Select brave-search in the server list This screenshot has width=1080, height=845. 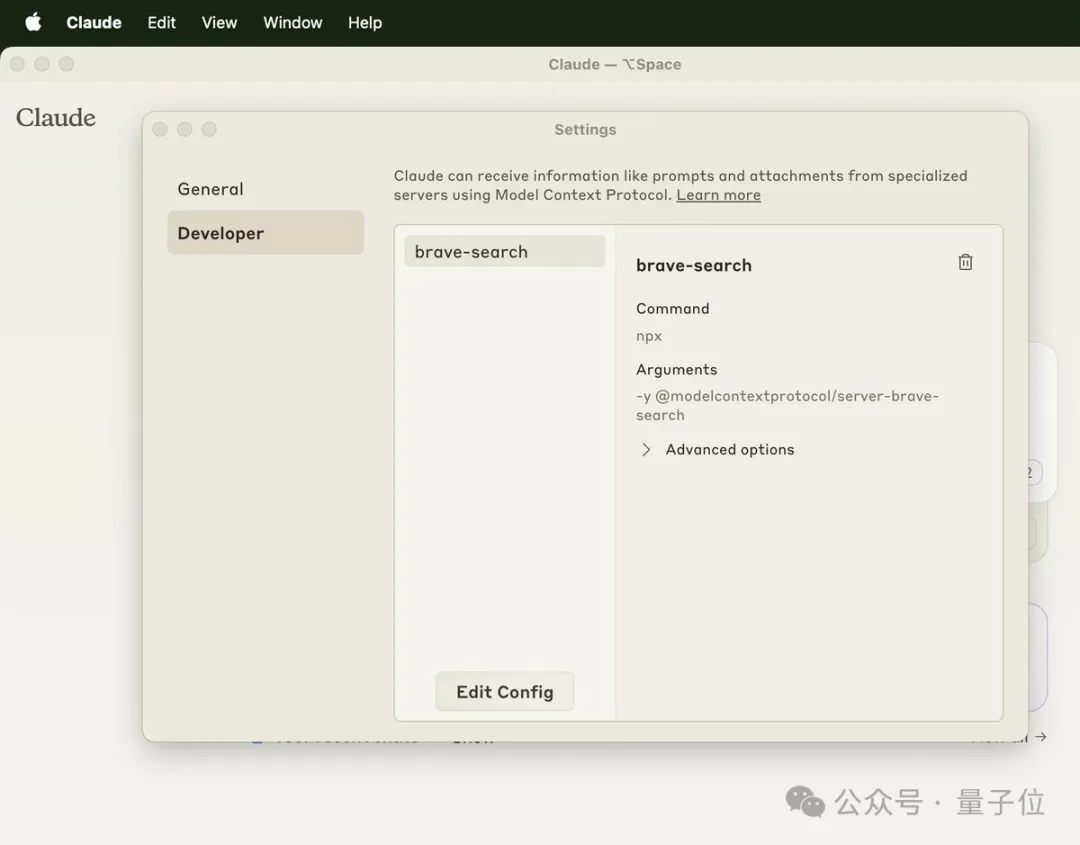click(471, 252)
